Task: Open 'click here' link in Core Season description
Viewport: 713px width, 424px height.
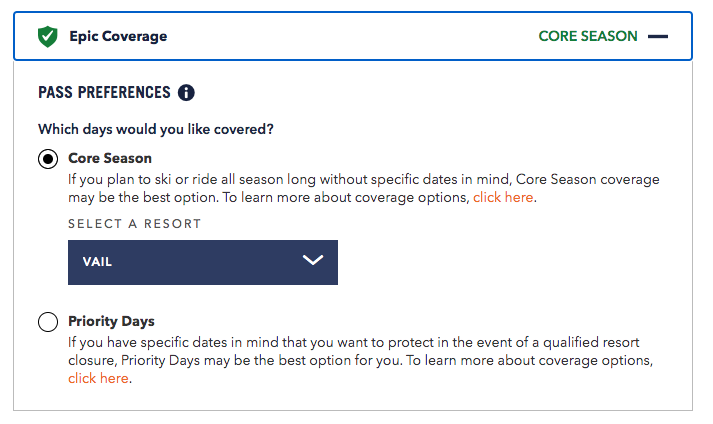Action: click(504, 198)
